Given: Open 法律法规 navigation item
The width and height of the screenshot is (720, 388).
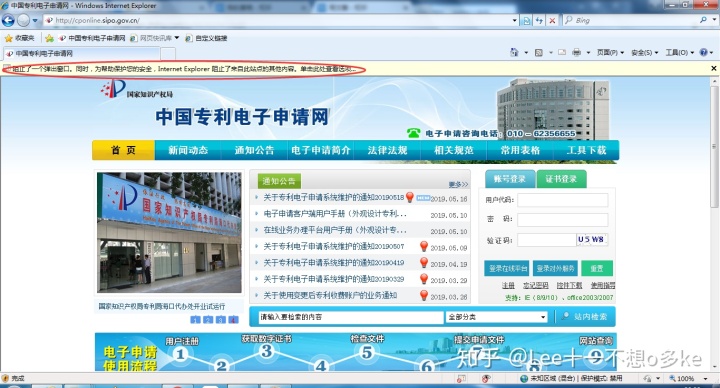Looking at the screenshot, I should [387, 150].
